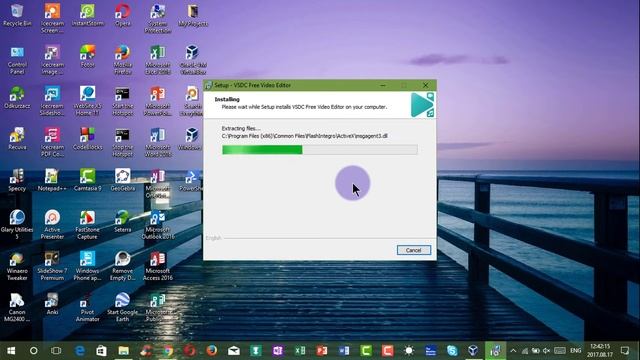Launch Microsoft Edge from the taskbar

80,351
